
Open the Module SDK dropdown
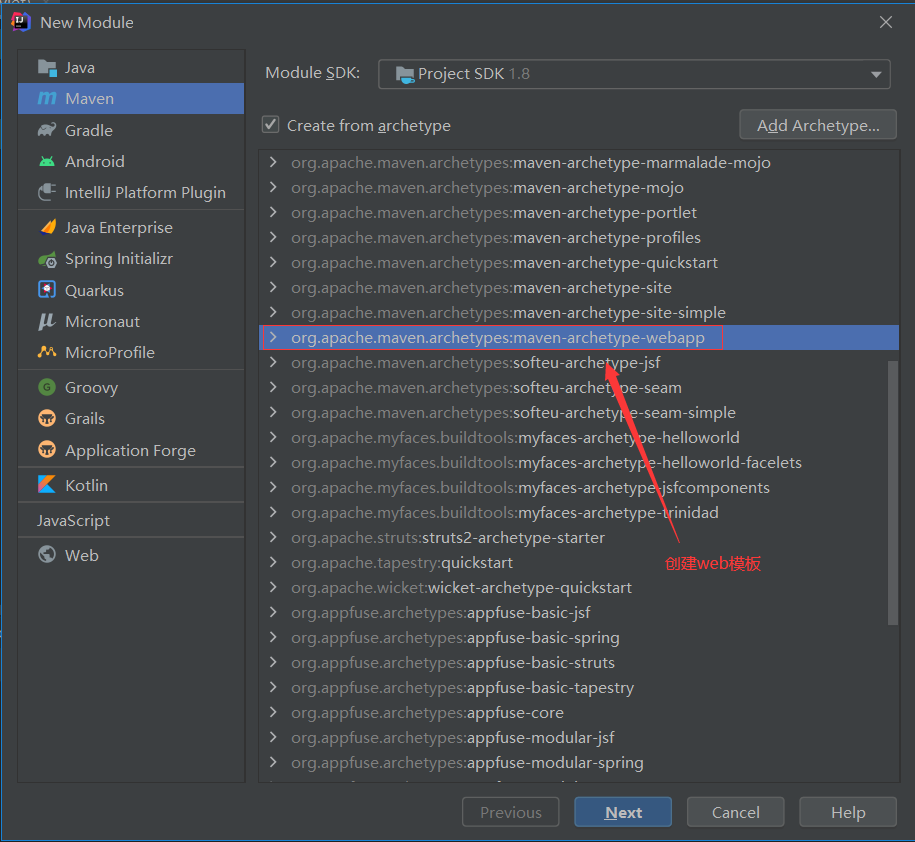[634, 74]
